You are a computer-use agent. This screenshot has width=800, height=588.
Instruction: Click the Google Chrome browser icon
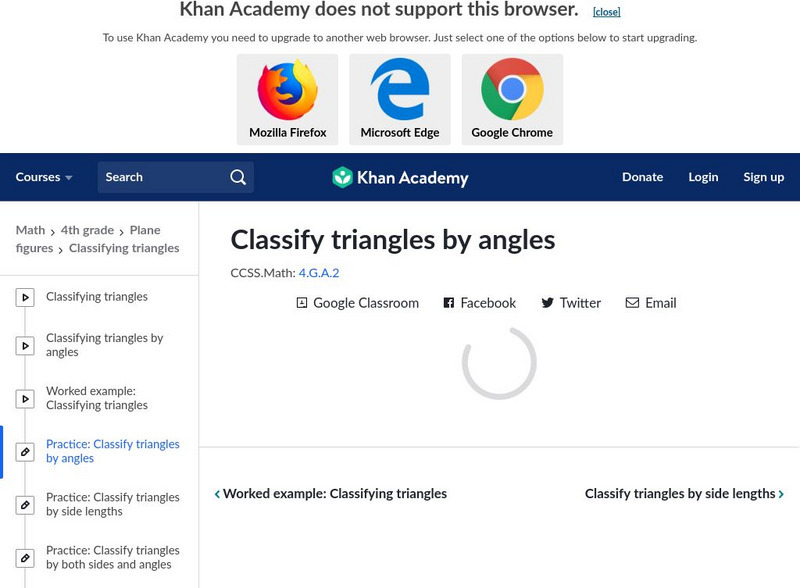[512, 91]
